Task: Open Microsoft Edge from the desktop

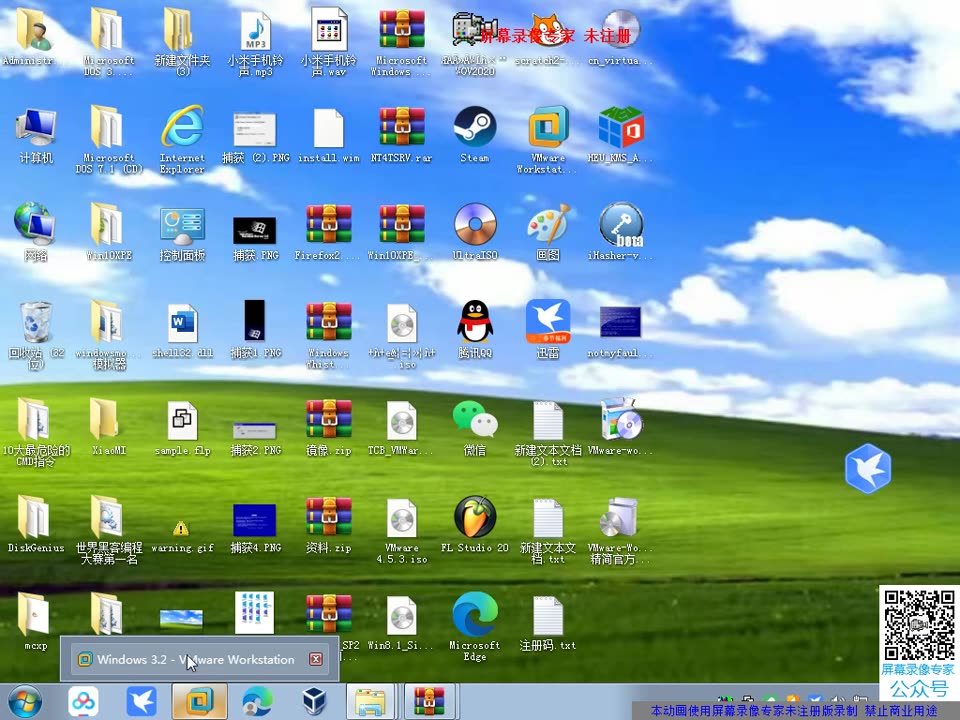Action: 474,614
